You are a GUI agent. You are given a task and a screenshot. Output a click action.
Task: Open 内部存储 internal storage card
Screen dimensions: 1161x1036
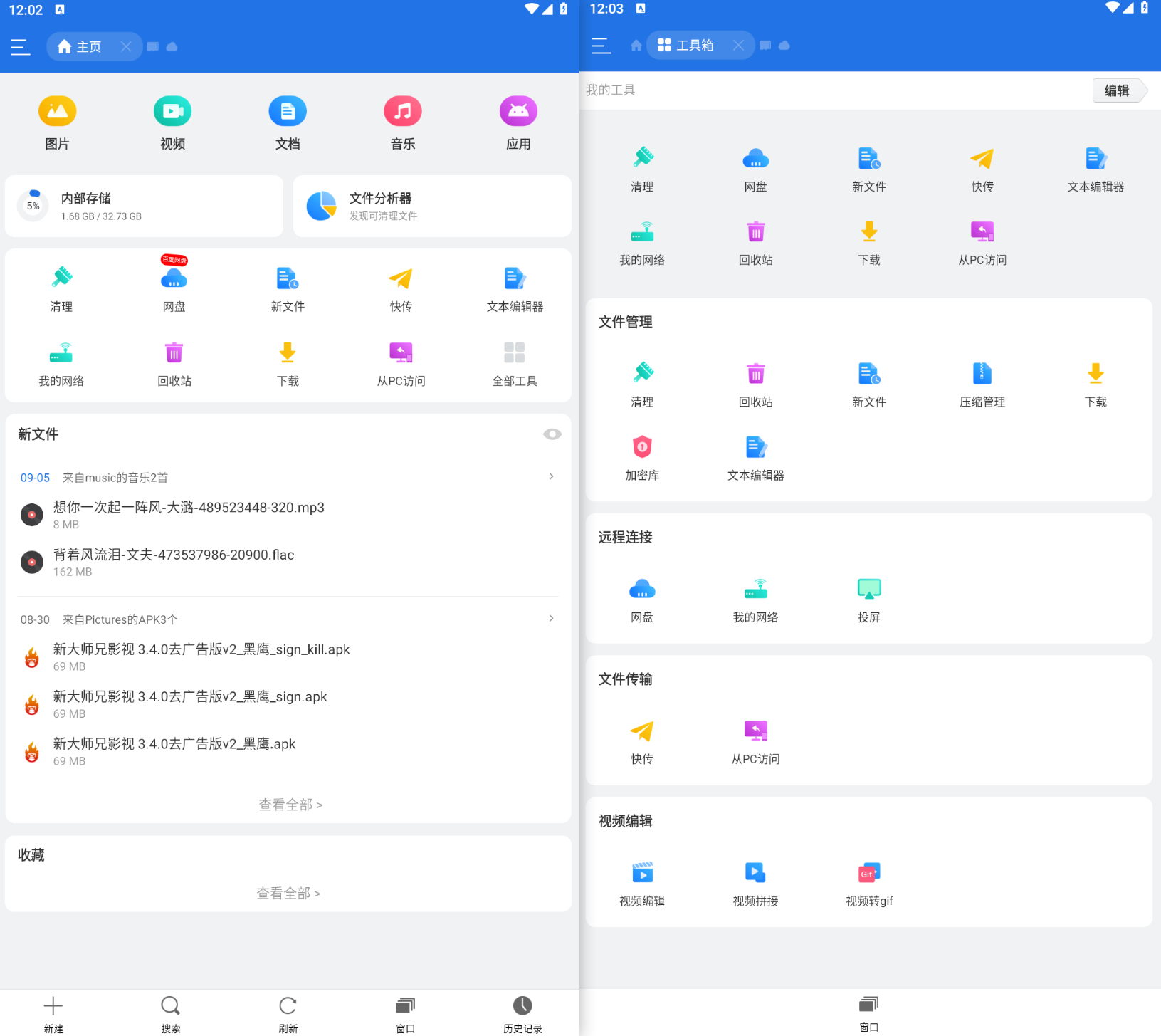pyautogui.click(x=144, y=206)
